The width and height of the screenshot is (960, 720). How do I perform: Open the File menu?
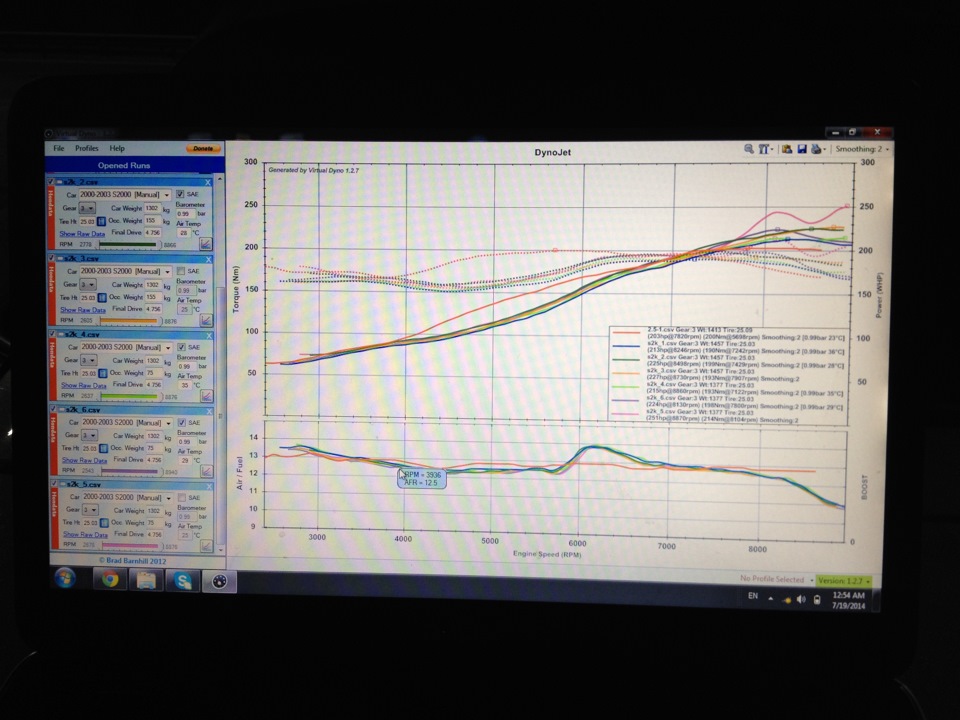point(59,148)
